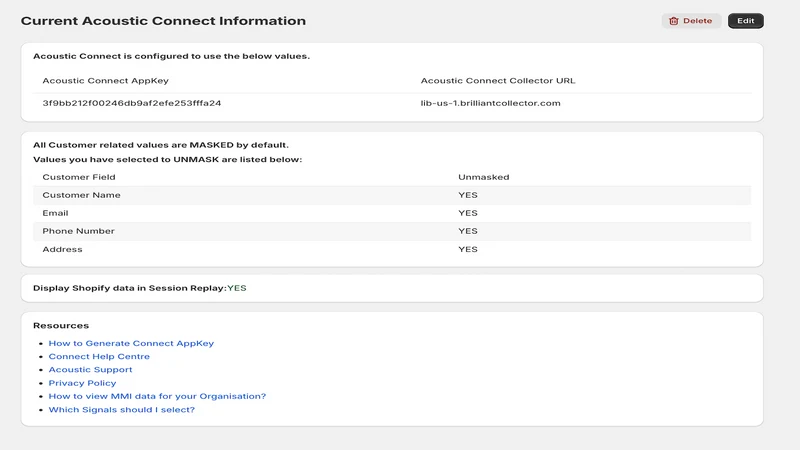Open the Privacy Policy link
The height and width of the screenshot is (450, 800).
pos(82,383)
